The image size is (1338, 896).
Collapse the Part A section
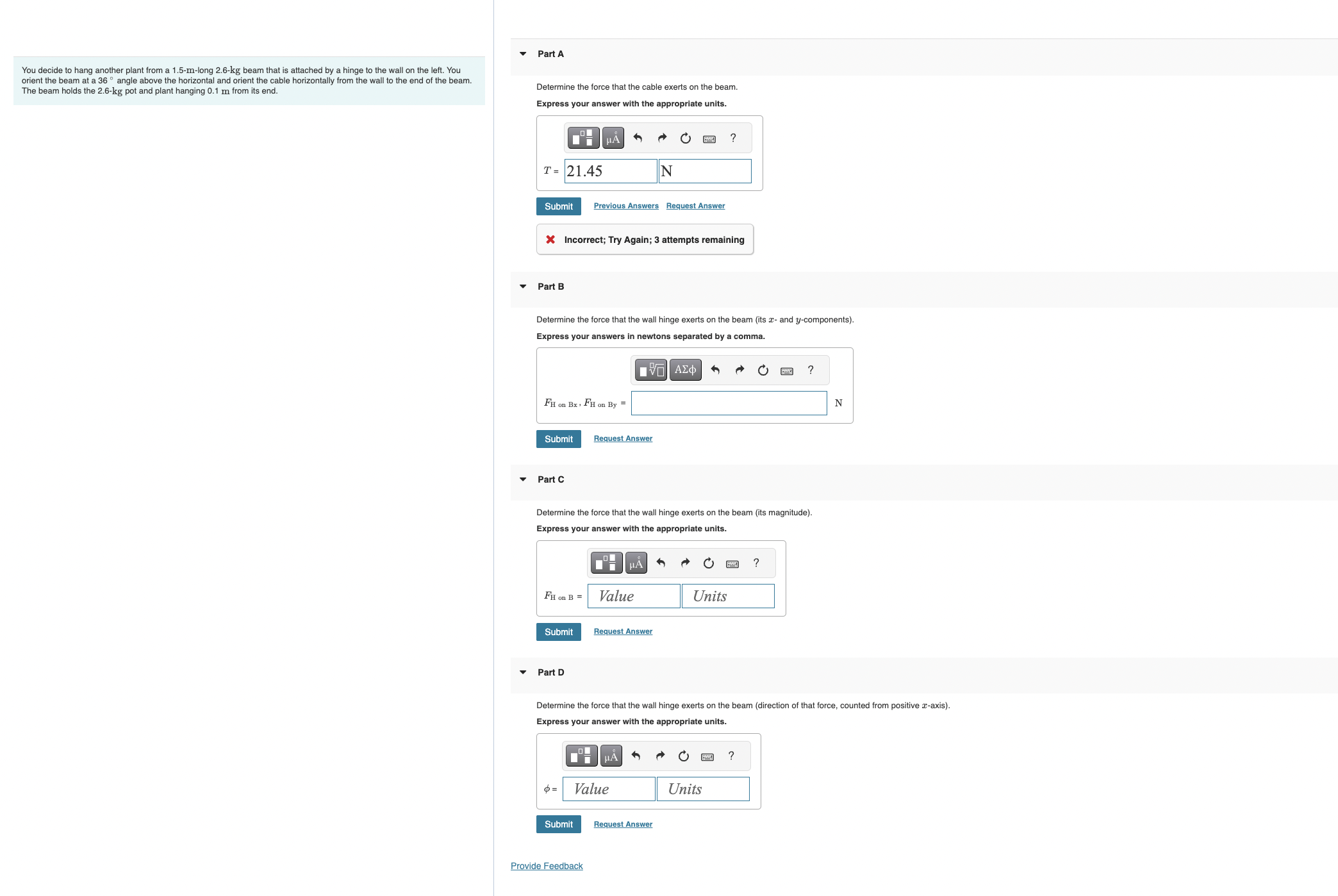coord(523,54)
